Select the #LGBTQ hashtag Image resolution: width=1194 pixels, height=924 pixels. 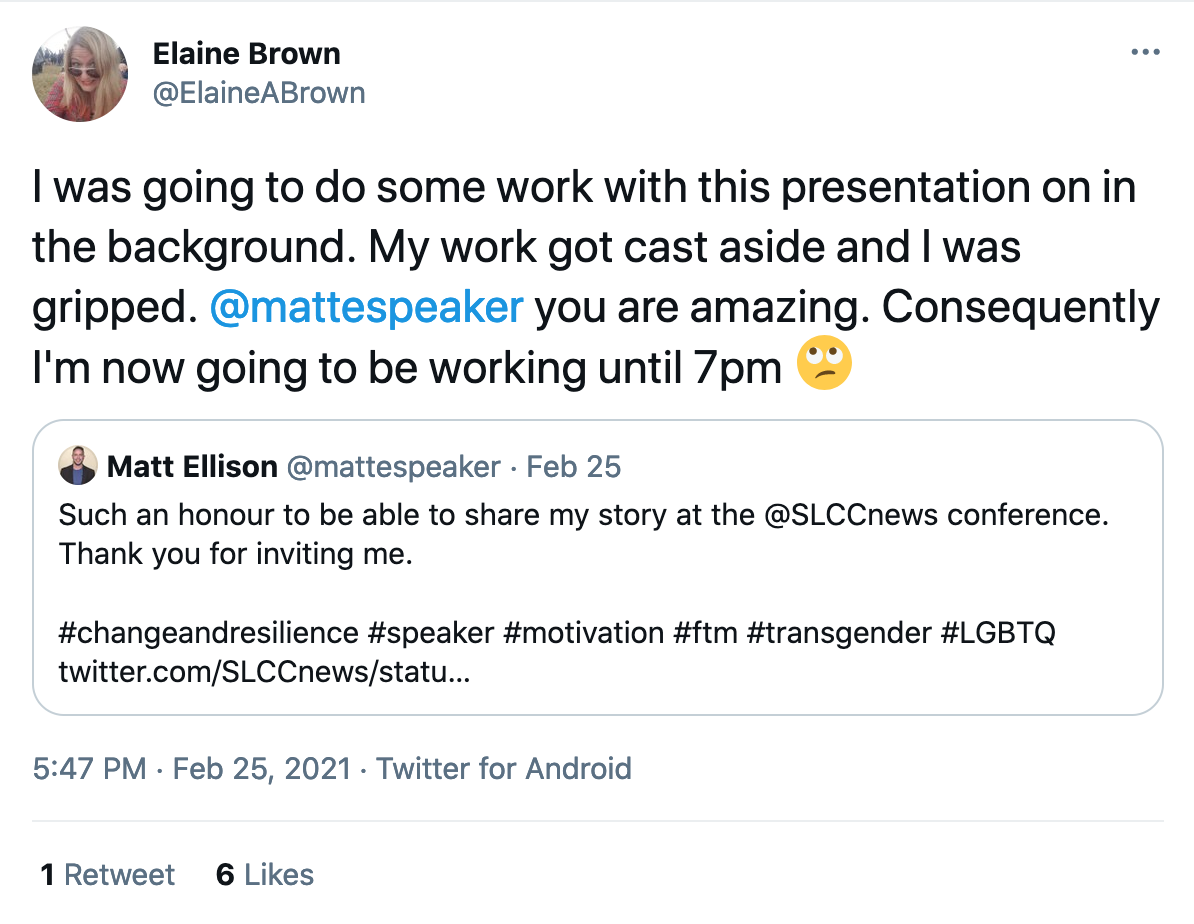tap(998, 633)
